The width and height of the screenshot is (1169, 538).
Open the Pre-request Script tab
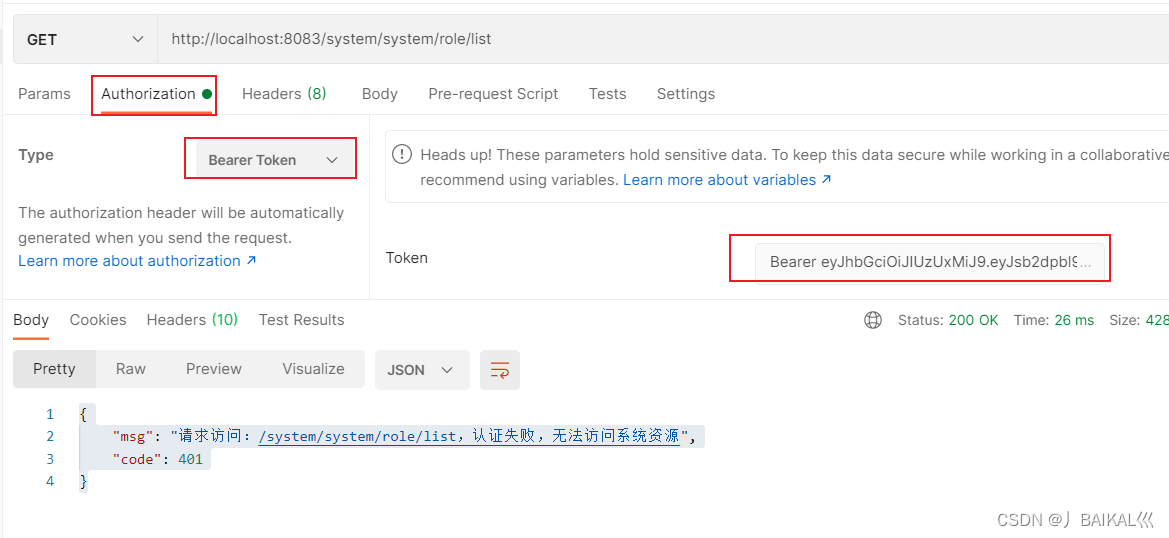(x=493, y=94)
